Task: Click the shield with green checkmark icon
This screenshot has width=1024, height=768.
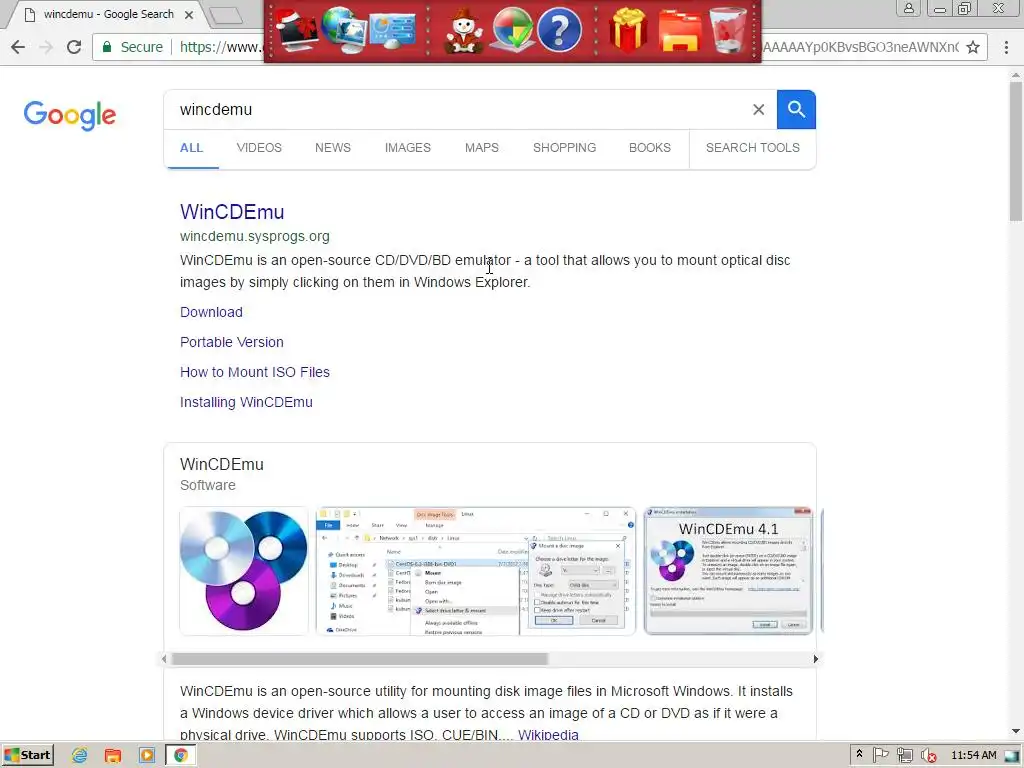Action: [x=512, y=30]
